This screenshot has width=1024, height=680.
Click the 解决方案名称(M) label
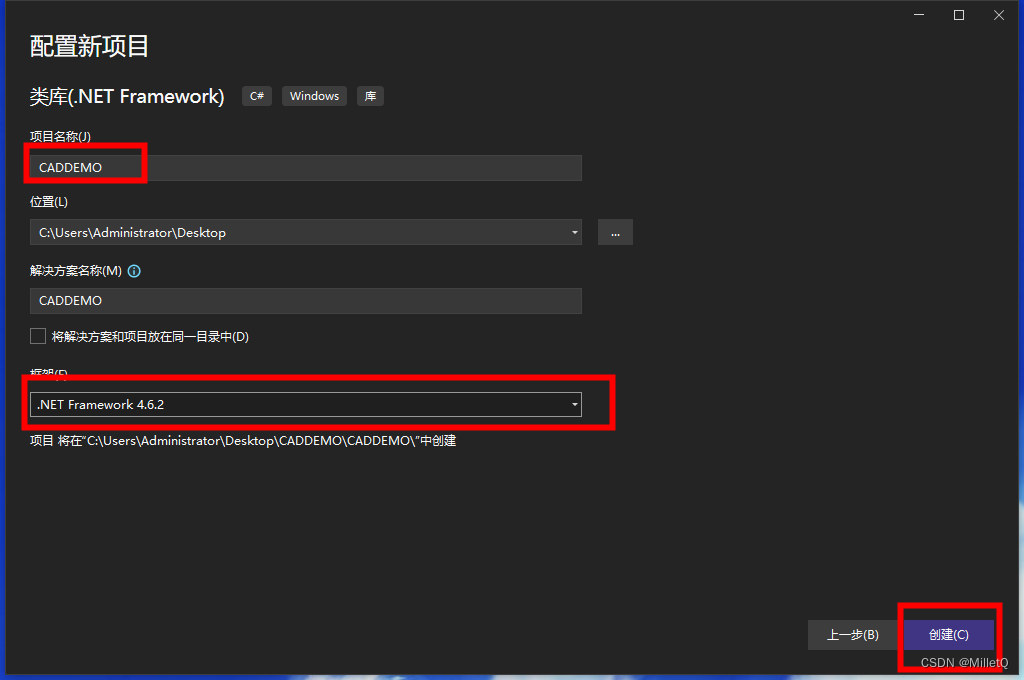point(76,271)
